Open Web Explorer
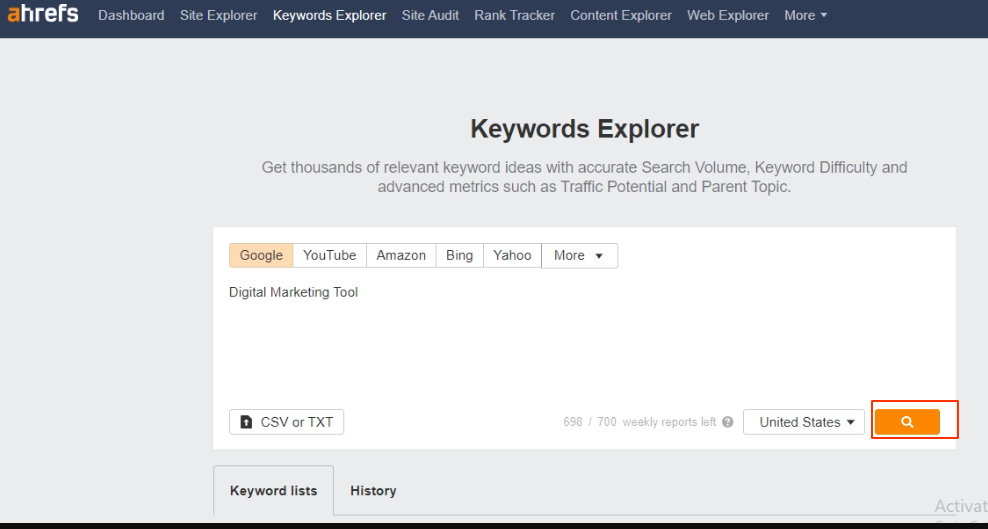Viewport: 988px width, 529px height. click(728, 15)
